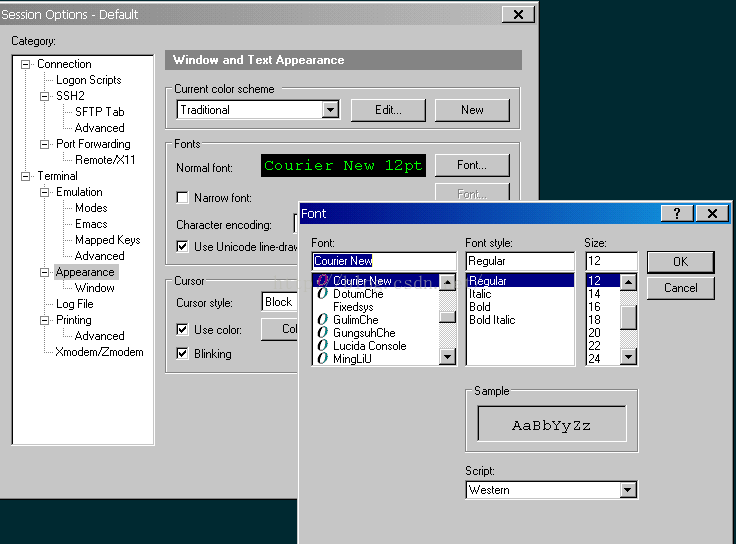The height and width of the screenshot is (544, 736).
Task: Select Logon Scripts category
Action: point(89,80)
